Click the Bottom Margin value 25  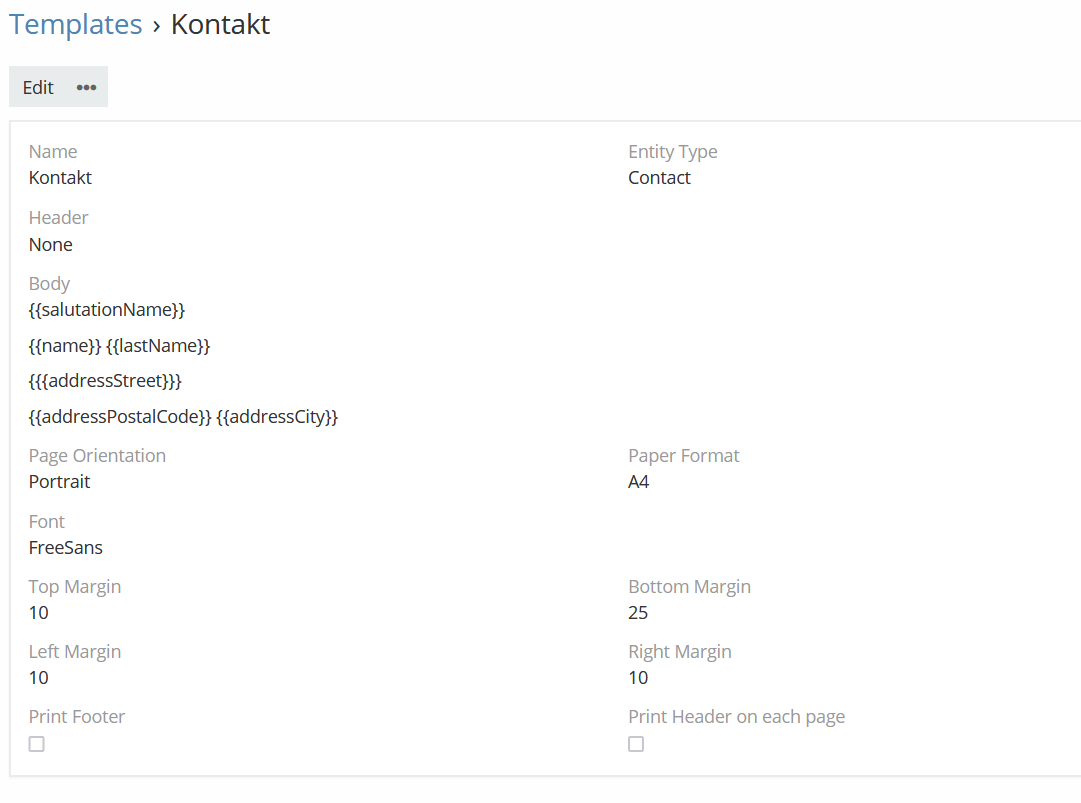(x=638, y=613)
